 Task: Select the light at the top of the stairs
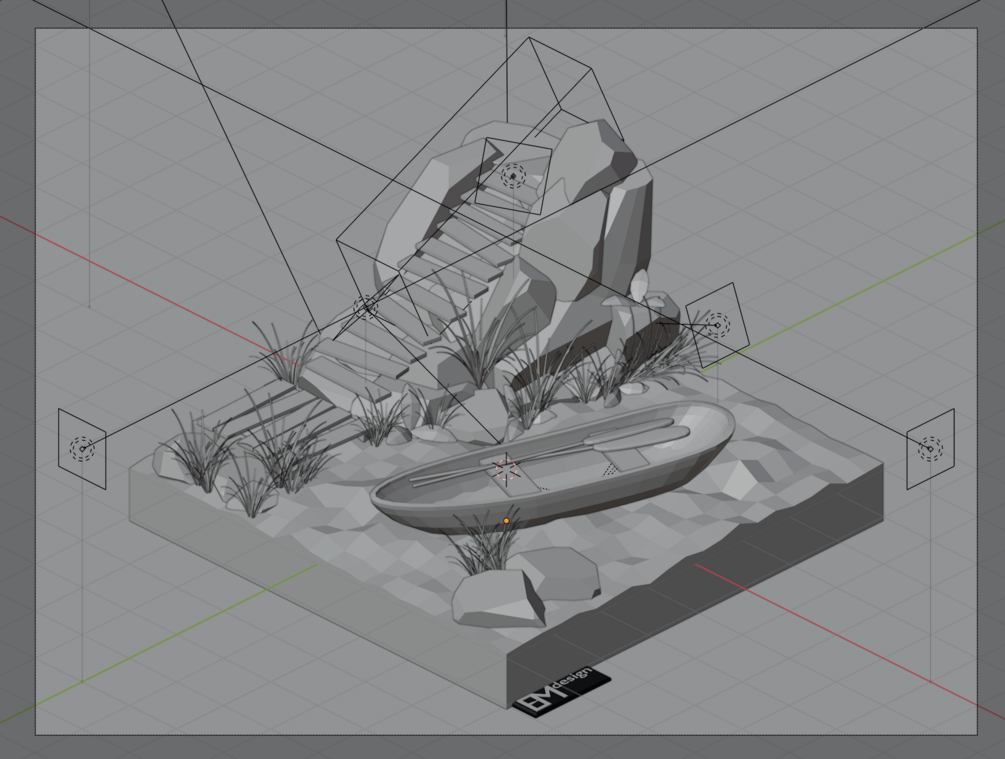coord(513,176)
